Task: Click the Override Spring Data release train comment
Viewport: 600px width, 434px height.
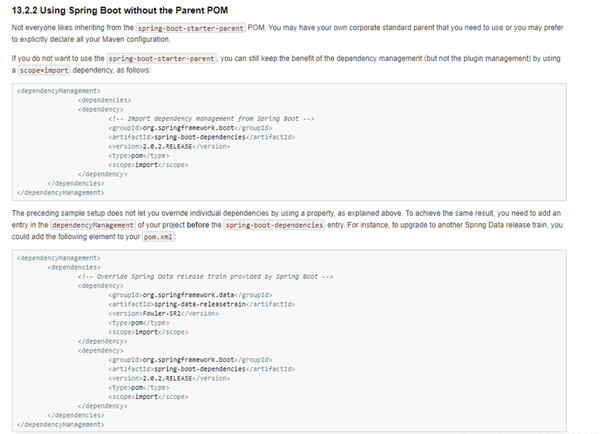Action: (x=205, y=276)
